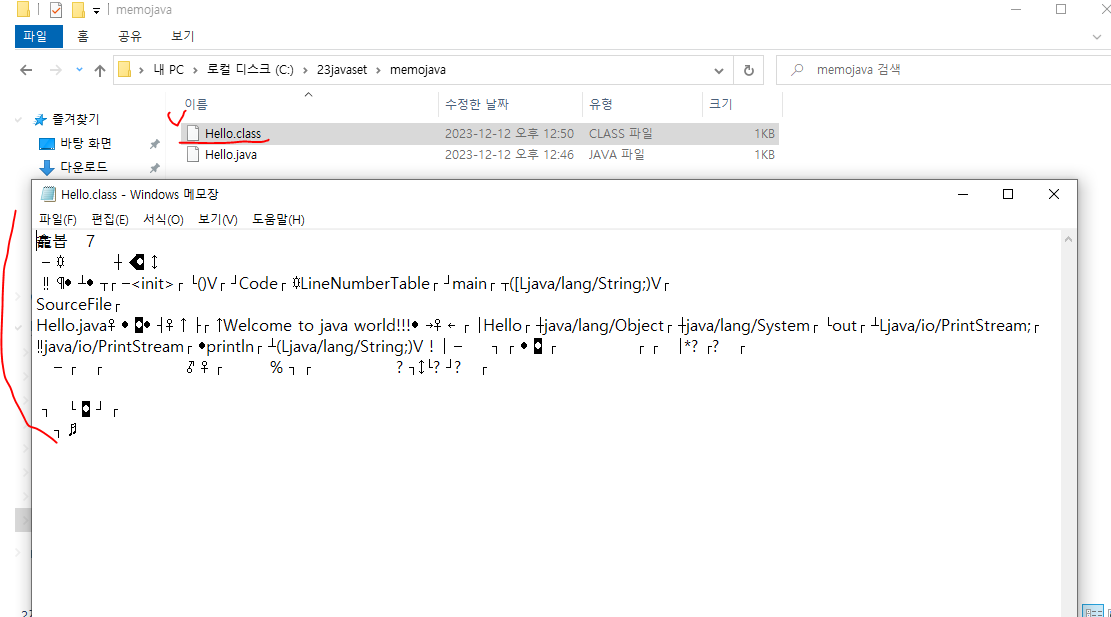Open the quick access toolbar customize dropdown
Viewport: 1111px width, 617px height.
point(96,11)
